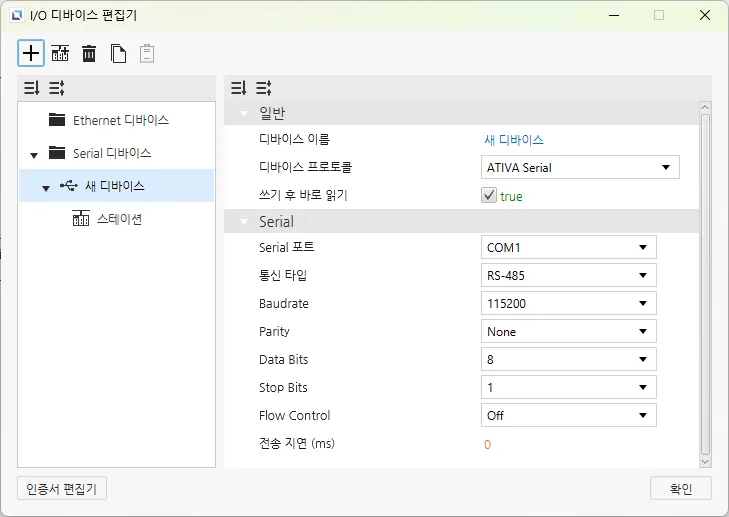
Task: Open the Serial 포트 COM1 dropdown
Action: click(568, 247)
